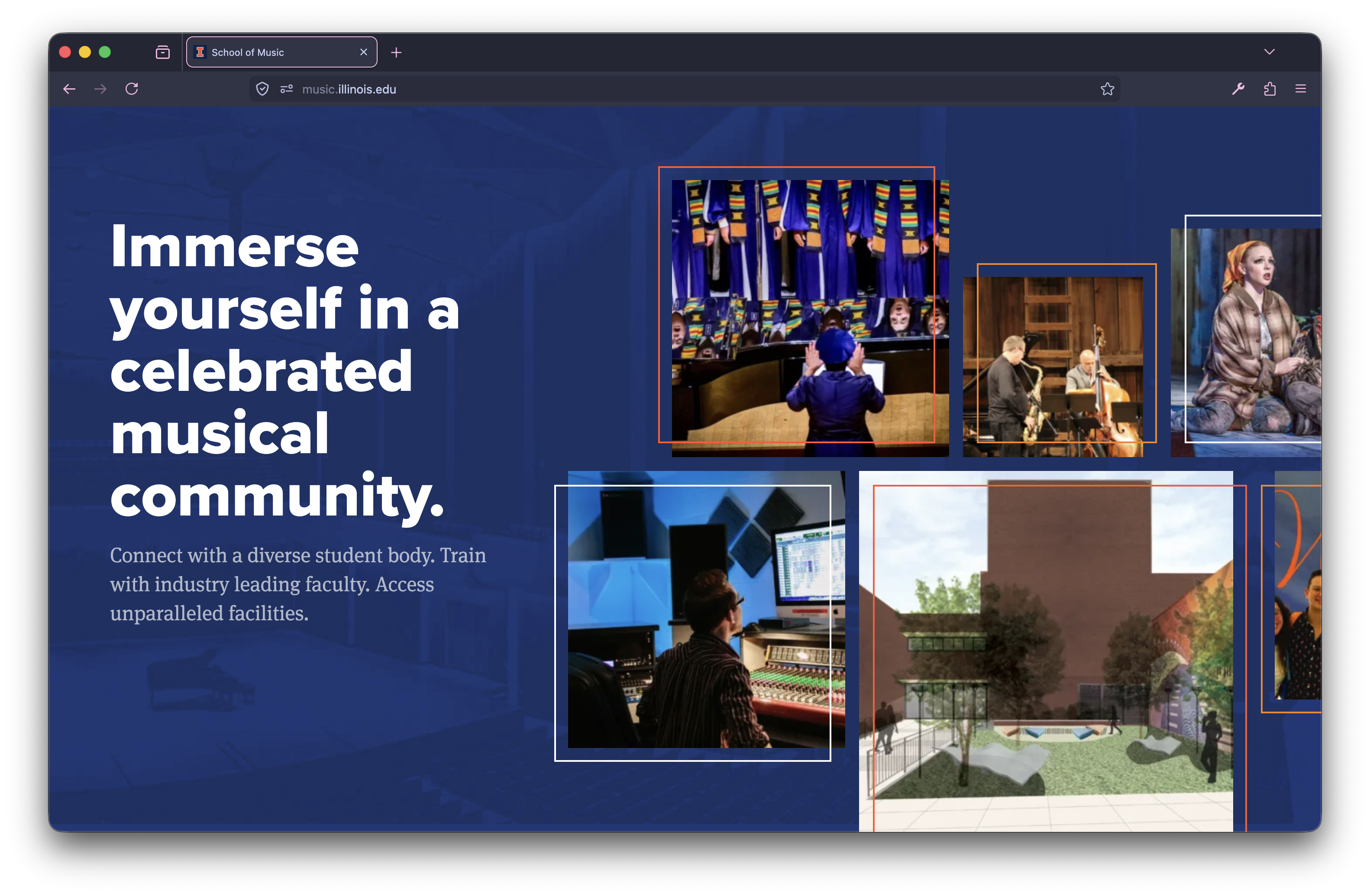Click the music.illinois.edu address field

click(633, 89)
